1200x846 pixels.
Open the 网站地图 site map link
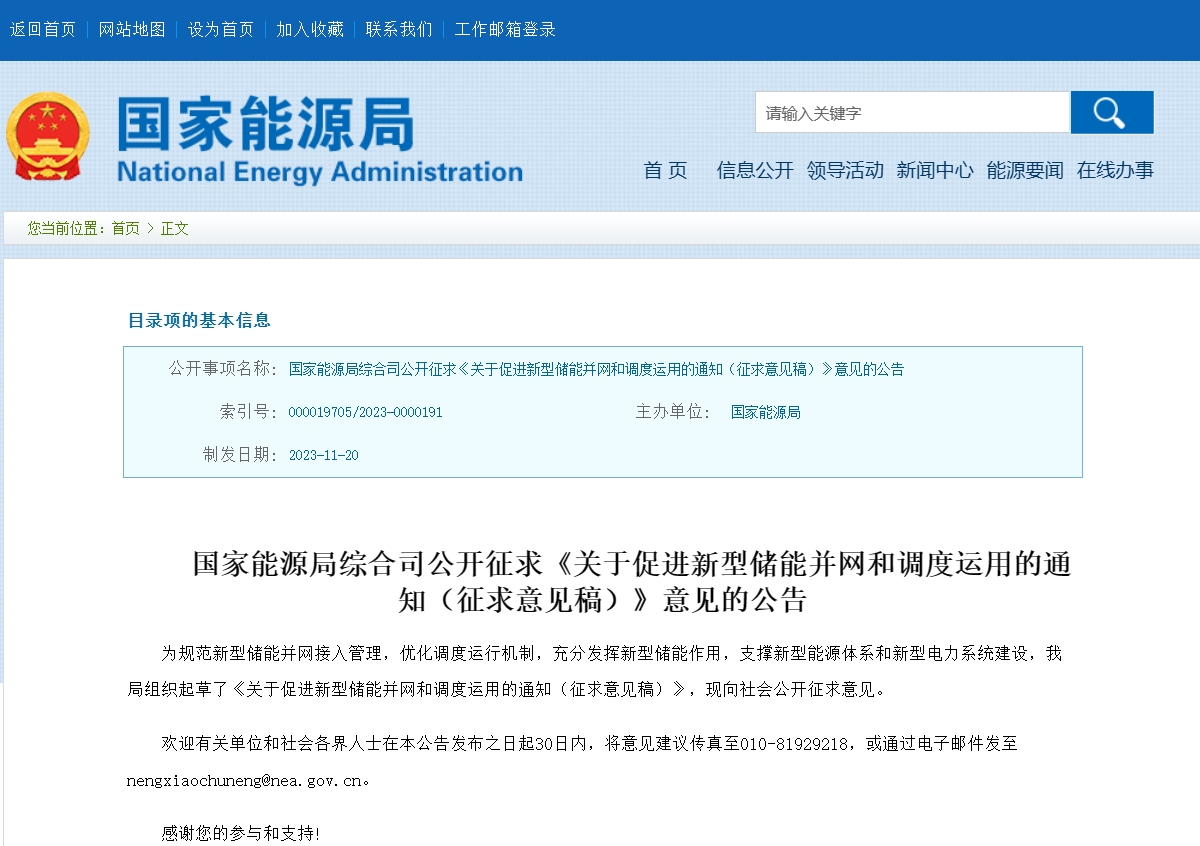point(132,29)
